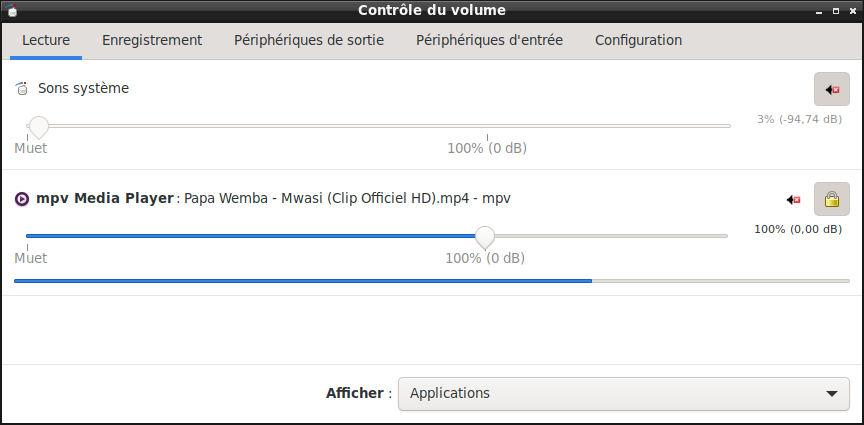Screen dimensions: 864x425
Task: Select the Configuration tab
Action: pyautogui.click(x=639, y=40)
